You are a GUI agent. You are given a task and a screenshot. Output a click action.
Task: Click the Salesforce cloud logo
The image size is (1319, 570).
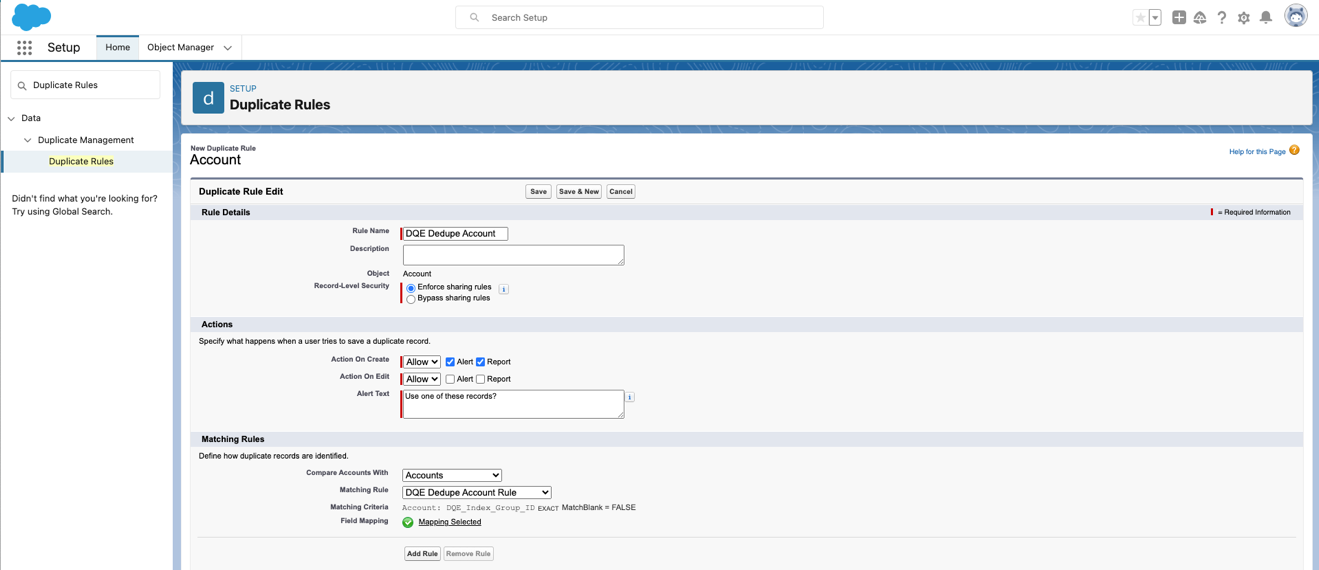(31, 17)
